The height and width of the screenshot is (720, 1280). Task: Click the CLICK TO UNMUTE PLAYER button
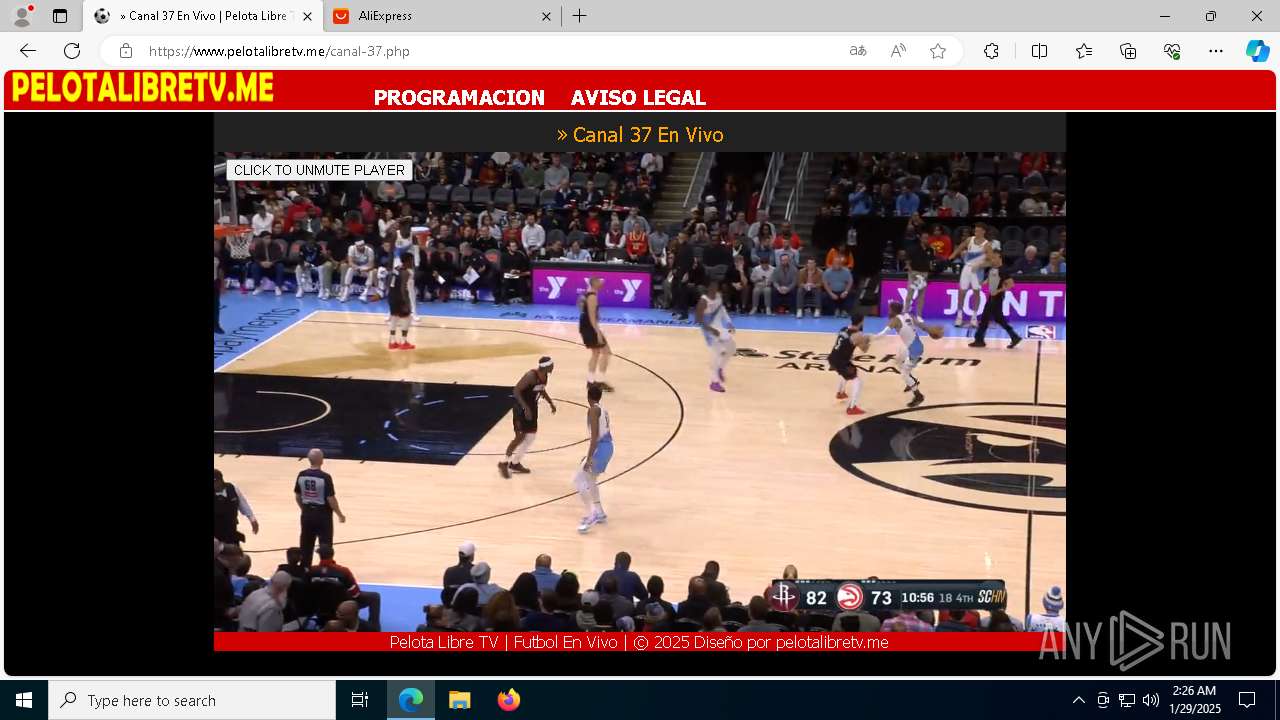[x=319, y=170]
